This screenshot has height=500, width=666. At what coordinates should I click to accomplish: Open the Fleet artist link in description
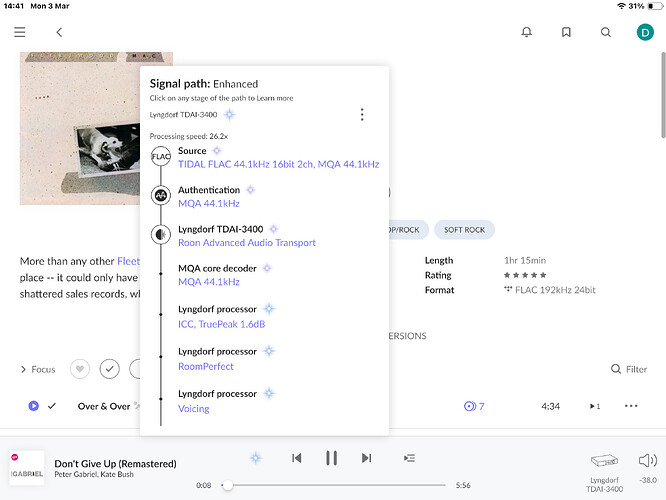[128, 261]
